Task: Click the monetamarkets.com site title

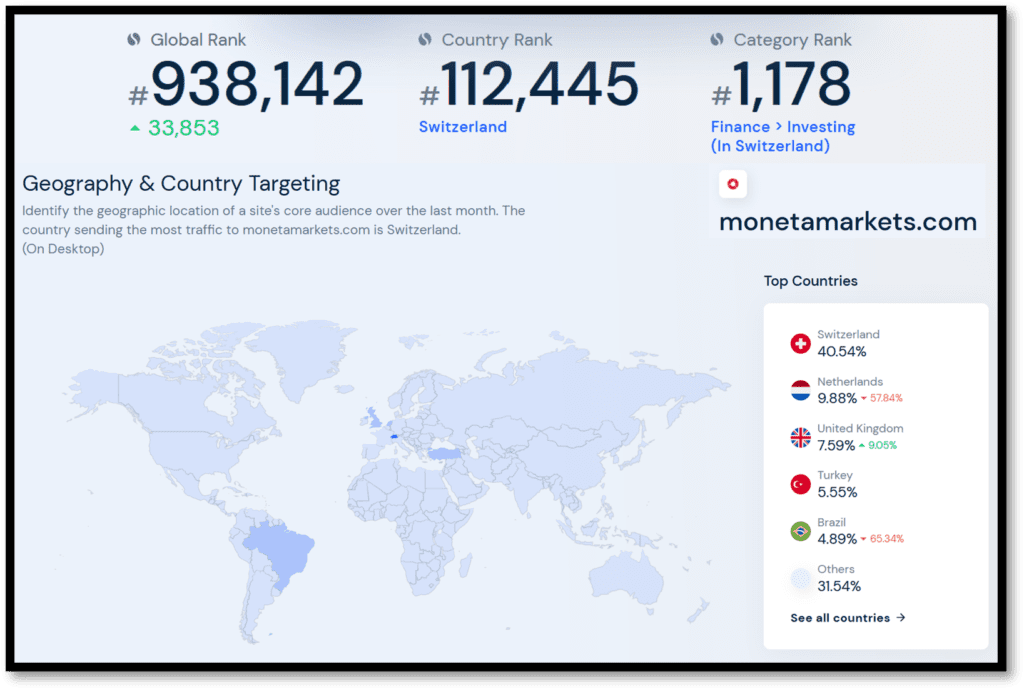Action: click(x=848, y=221)
